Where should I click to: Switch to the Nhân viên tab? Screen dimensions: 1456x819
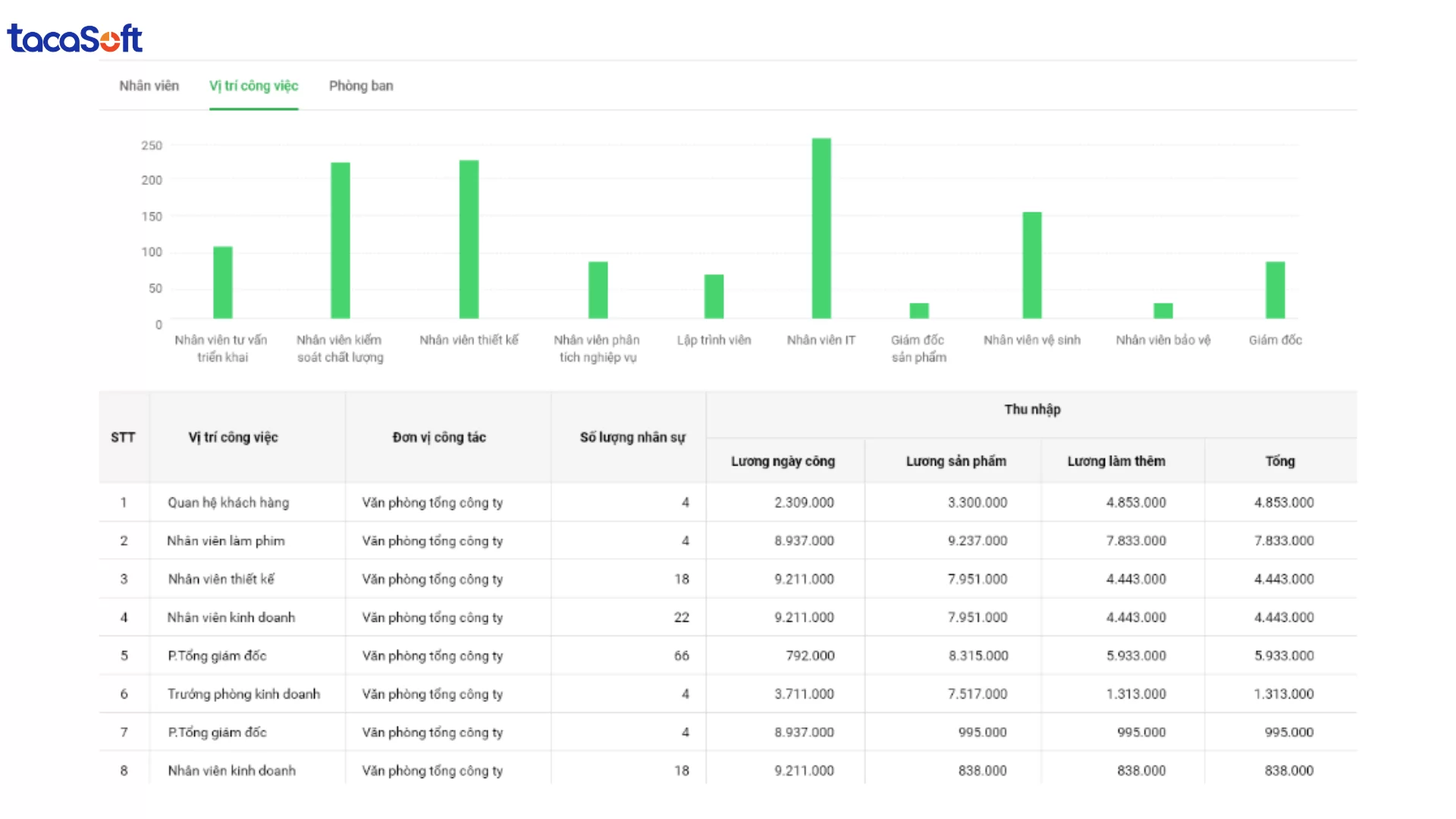[x=149, y=86]
